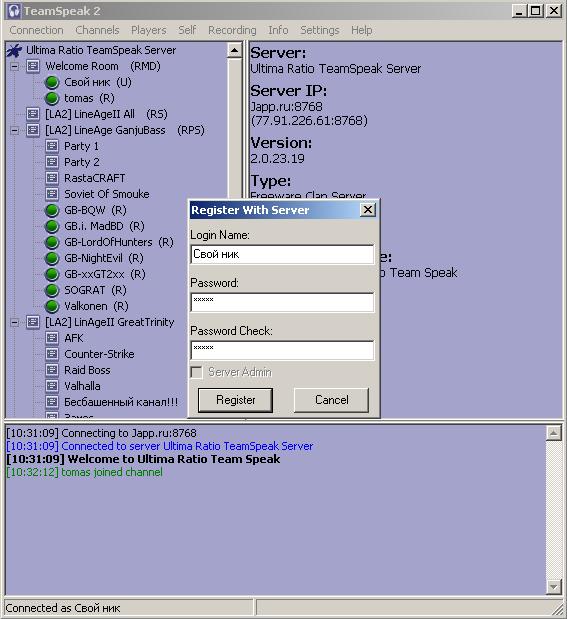Select the Raid Boss channel name
The height and width of the screenshot is (619, 567).
pyautogui.click(x=87, y=370)
